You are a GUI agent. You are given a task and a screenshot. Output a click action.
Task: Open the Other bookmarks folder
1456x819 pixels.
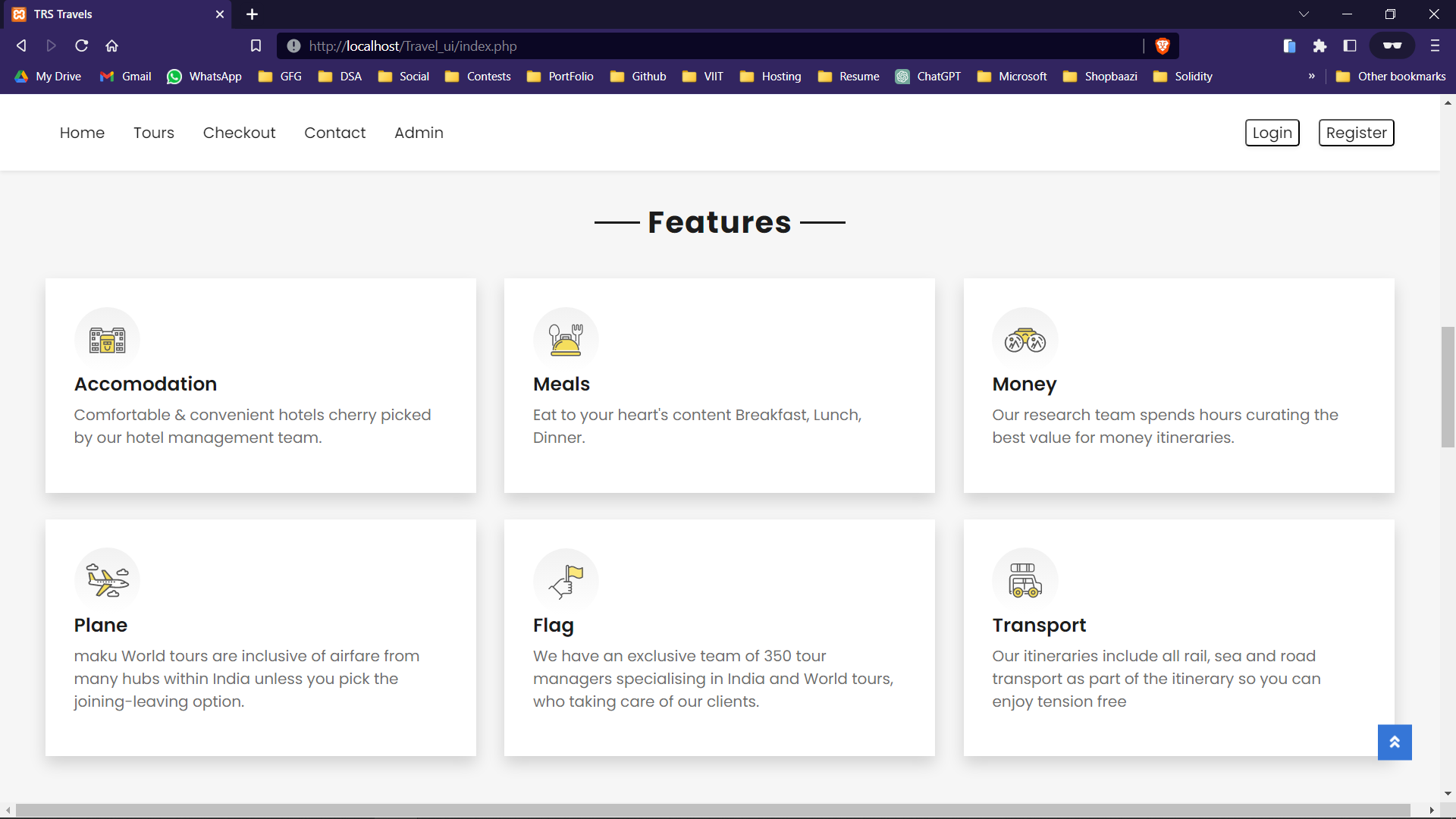[x=1391, y=76]
